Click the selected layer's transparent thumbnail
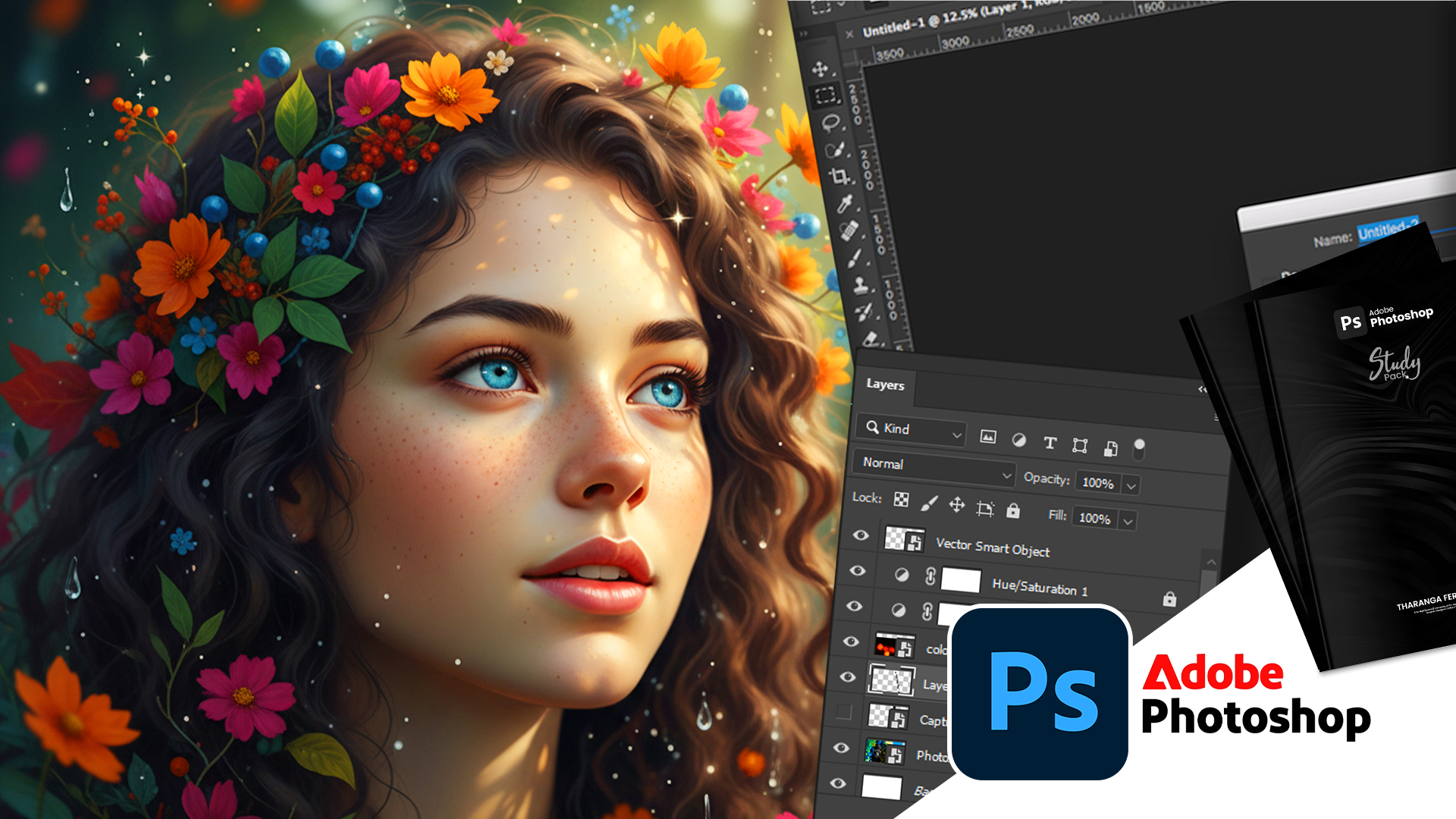Screen dimensions: 1456x819 coord(891,681)
